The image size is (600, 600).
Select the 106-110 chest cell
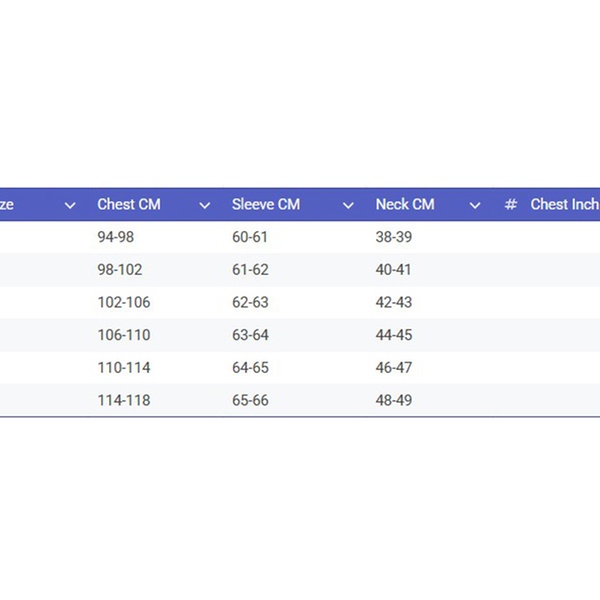tap(124, 335)
